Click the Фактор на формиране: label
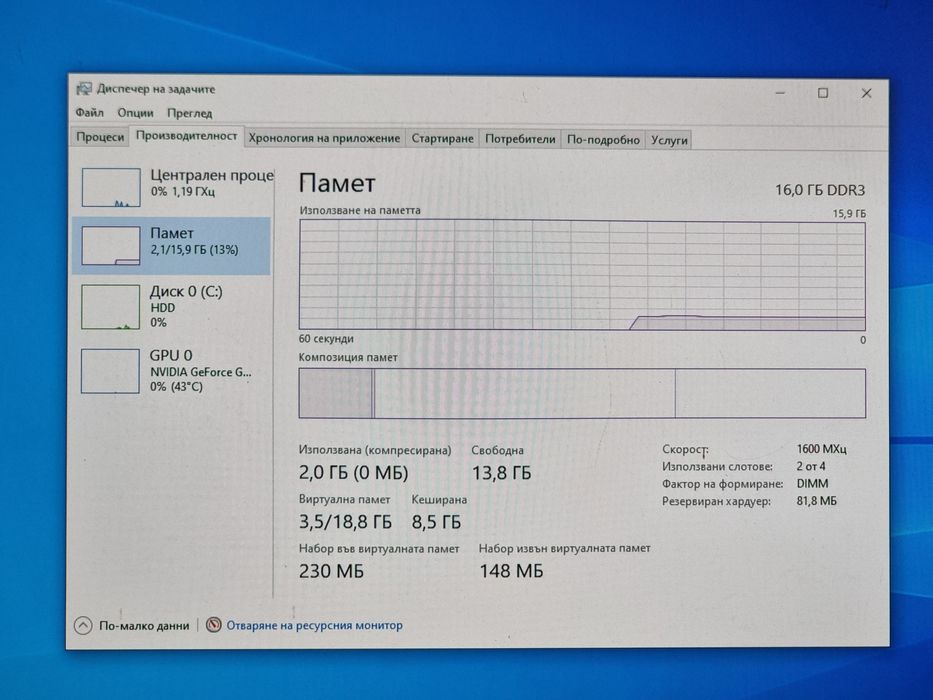933x700 pixels. coord(722,484)
